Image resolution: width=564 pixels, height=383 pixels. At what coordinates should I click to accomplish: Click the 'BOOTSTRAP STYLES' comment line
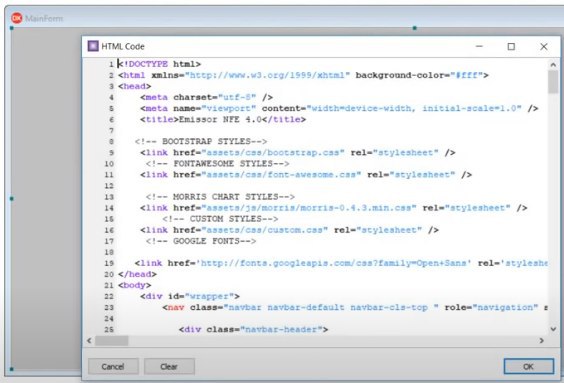point(201,141)
